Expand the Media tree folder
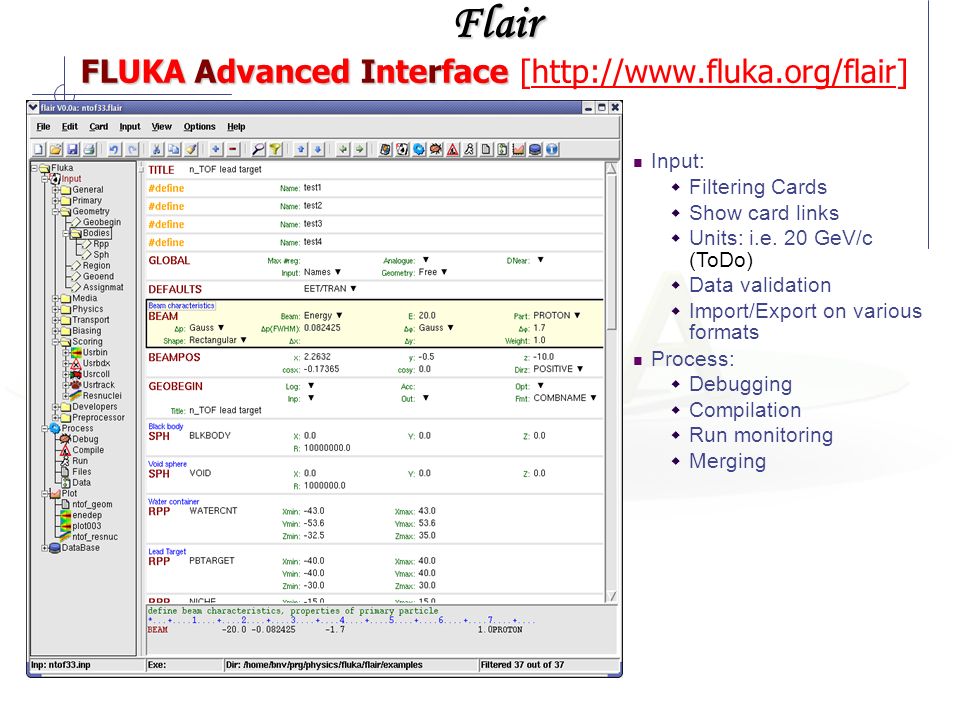 56,298
